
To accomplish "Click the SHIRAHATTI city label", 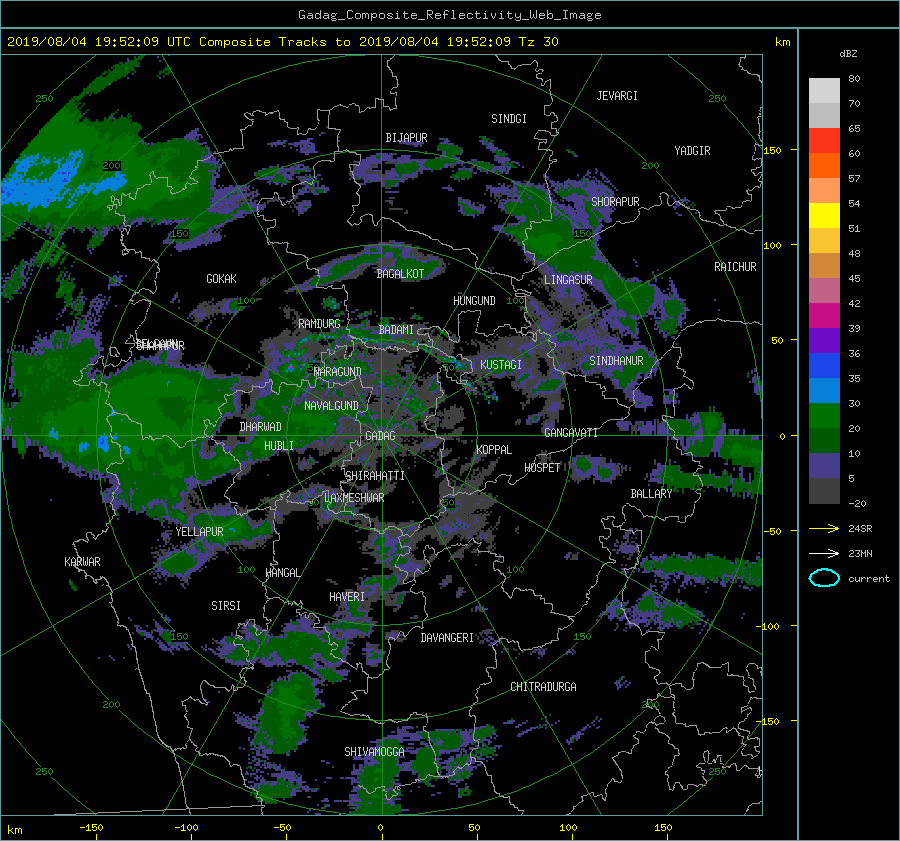I will pos(375,476).
